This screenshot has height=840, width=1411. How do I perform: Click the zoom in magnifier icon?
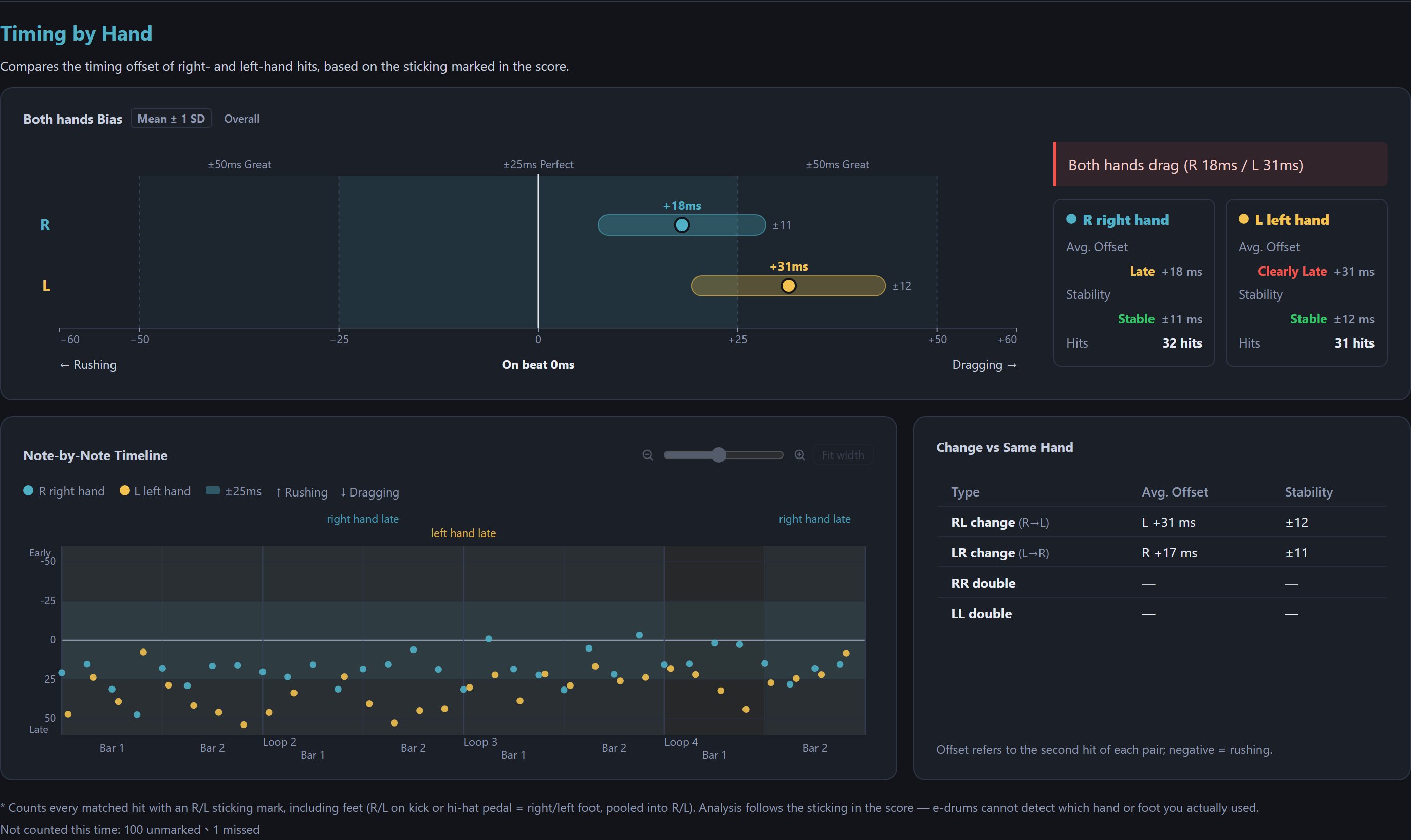(x=799, y=455)
